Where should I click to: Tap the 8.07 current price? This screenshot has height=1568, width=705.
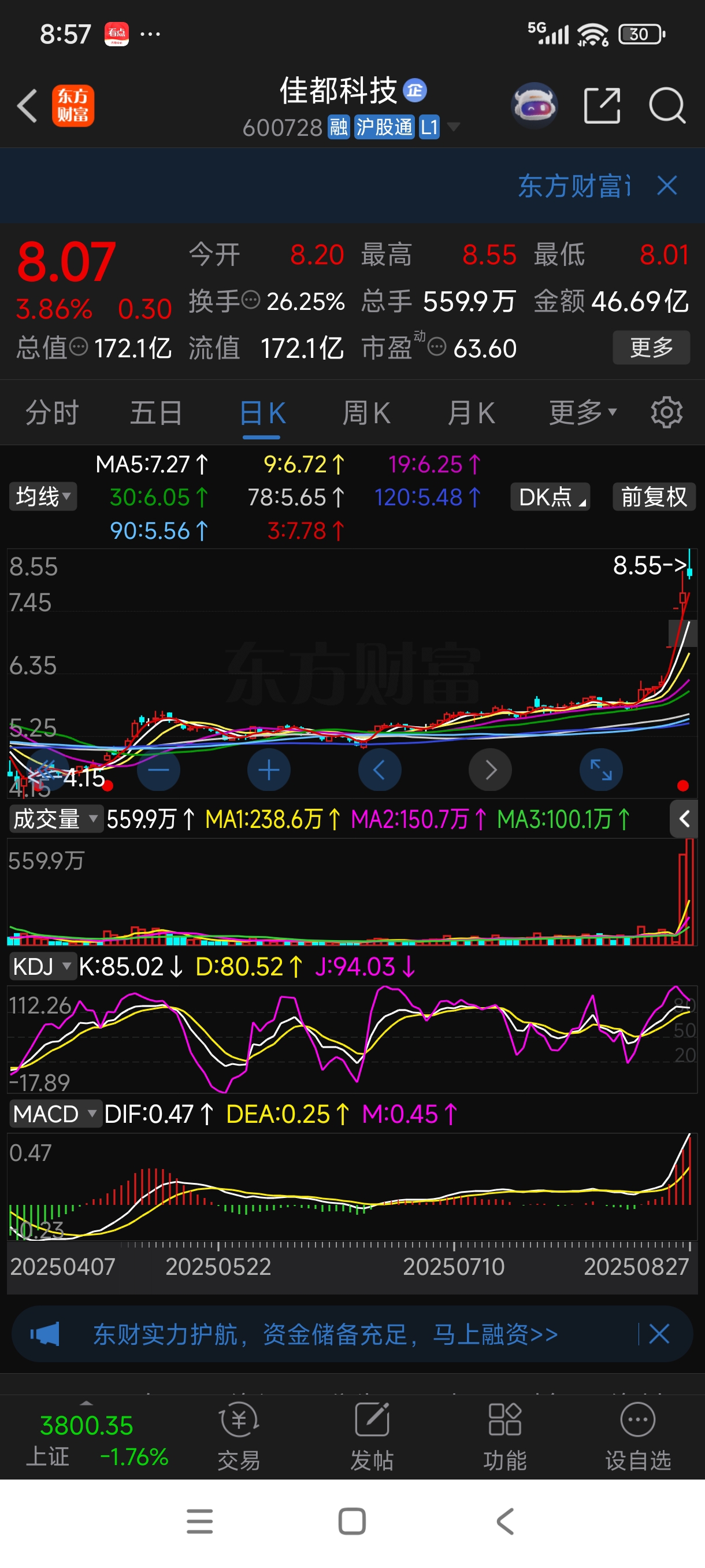click(x=66, y=262)
